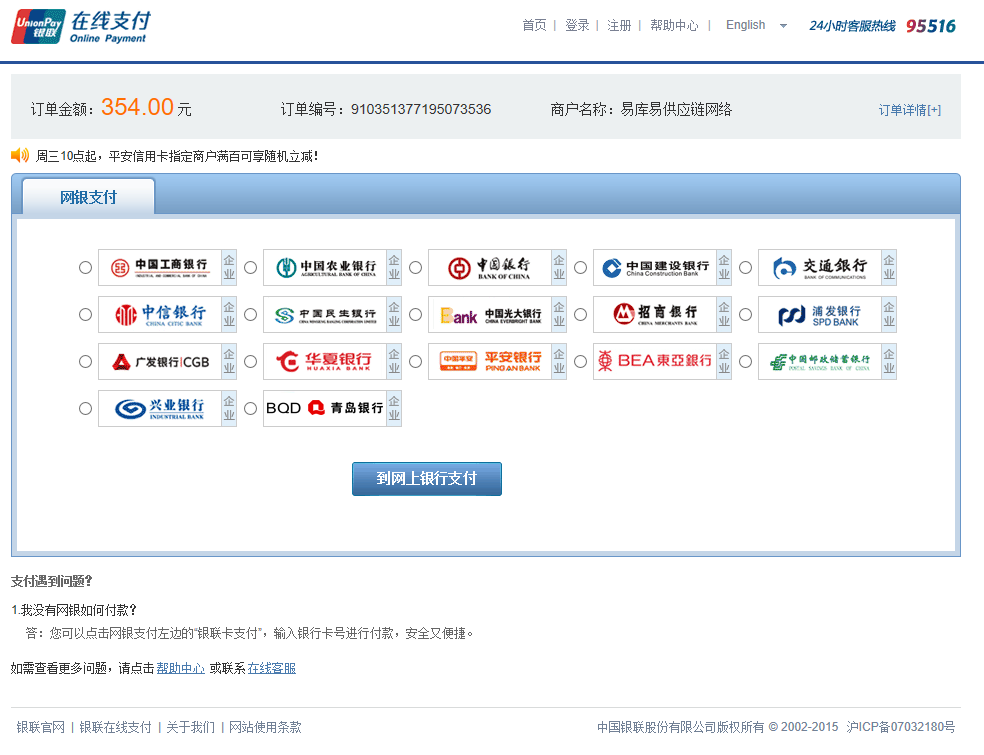The width and height of the screenshot is (984, 755).
Task: Click the orange speaker announcement icon
Action: click(x=20, y=155)
